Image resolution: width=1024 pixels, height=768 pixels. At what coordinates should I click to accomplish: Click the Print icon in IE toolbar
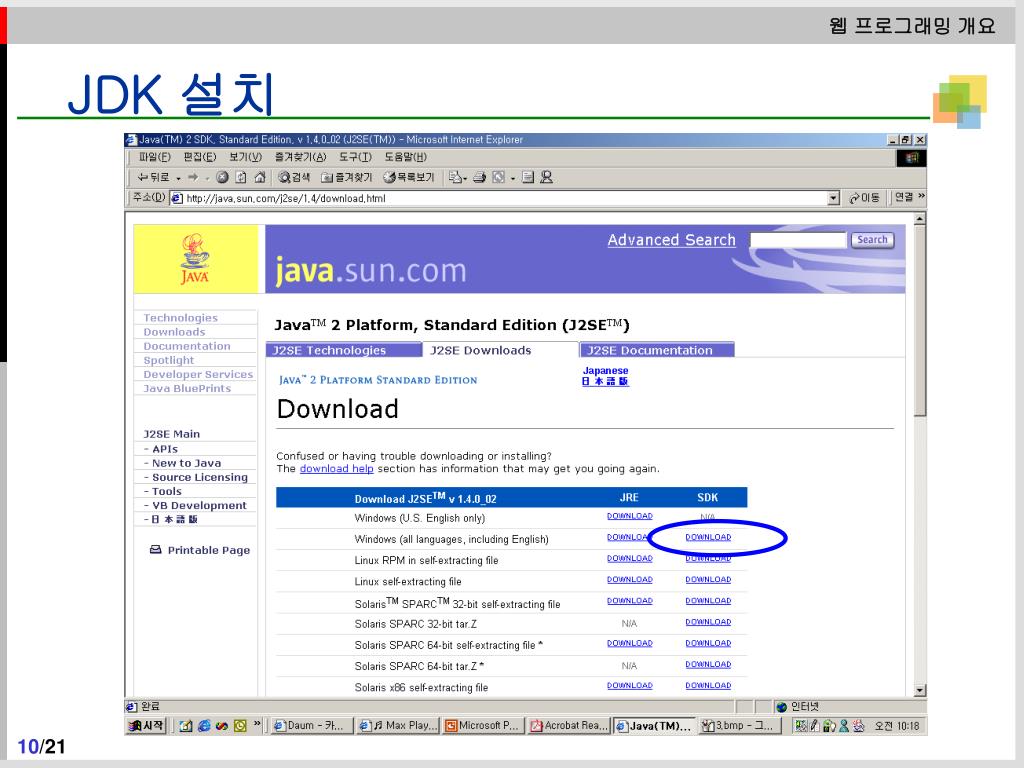click(x=479, y=178)
